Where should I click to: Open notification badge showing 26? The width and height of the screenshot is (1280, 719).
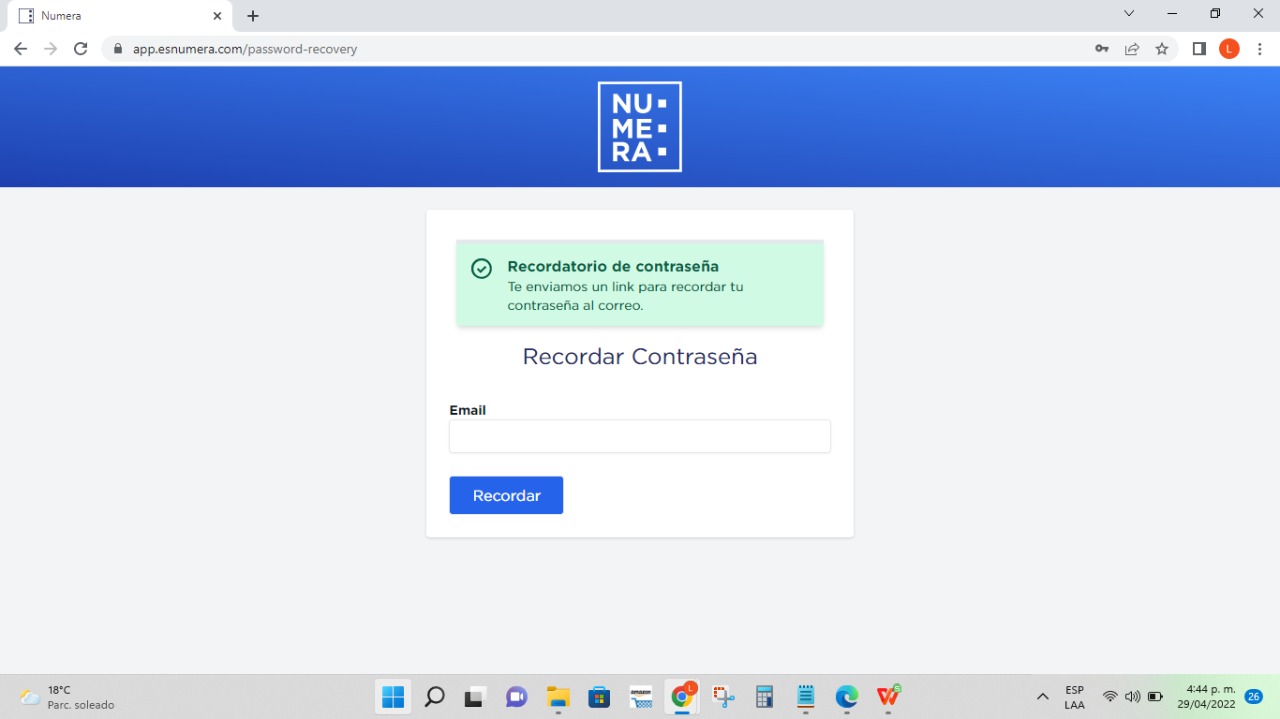(1254, 697)
